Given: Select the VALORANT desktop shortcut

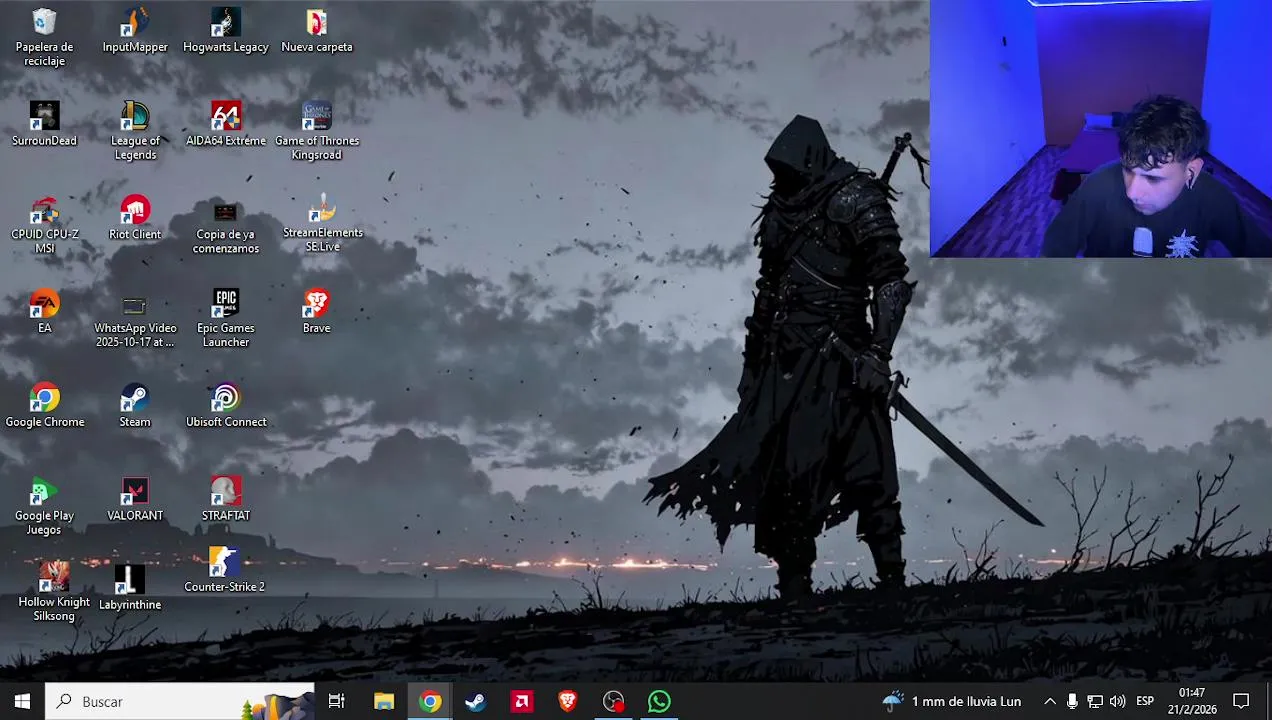Looking at the screenshot, I should [135, 499].
